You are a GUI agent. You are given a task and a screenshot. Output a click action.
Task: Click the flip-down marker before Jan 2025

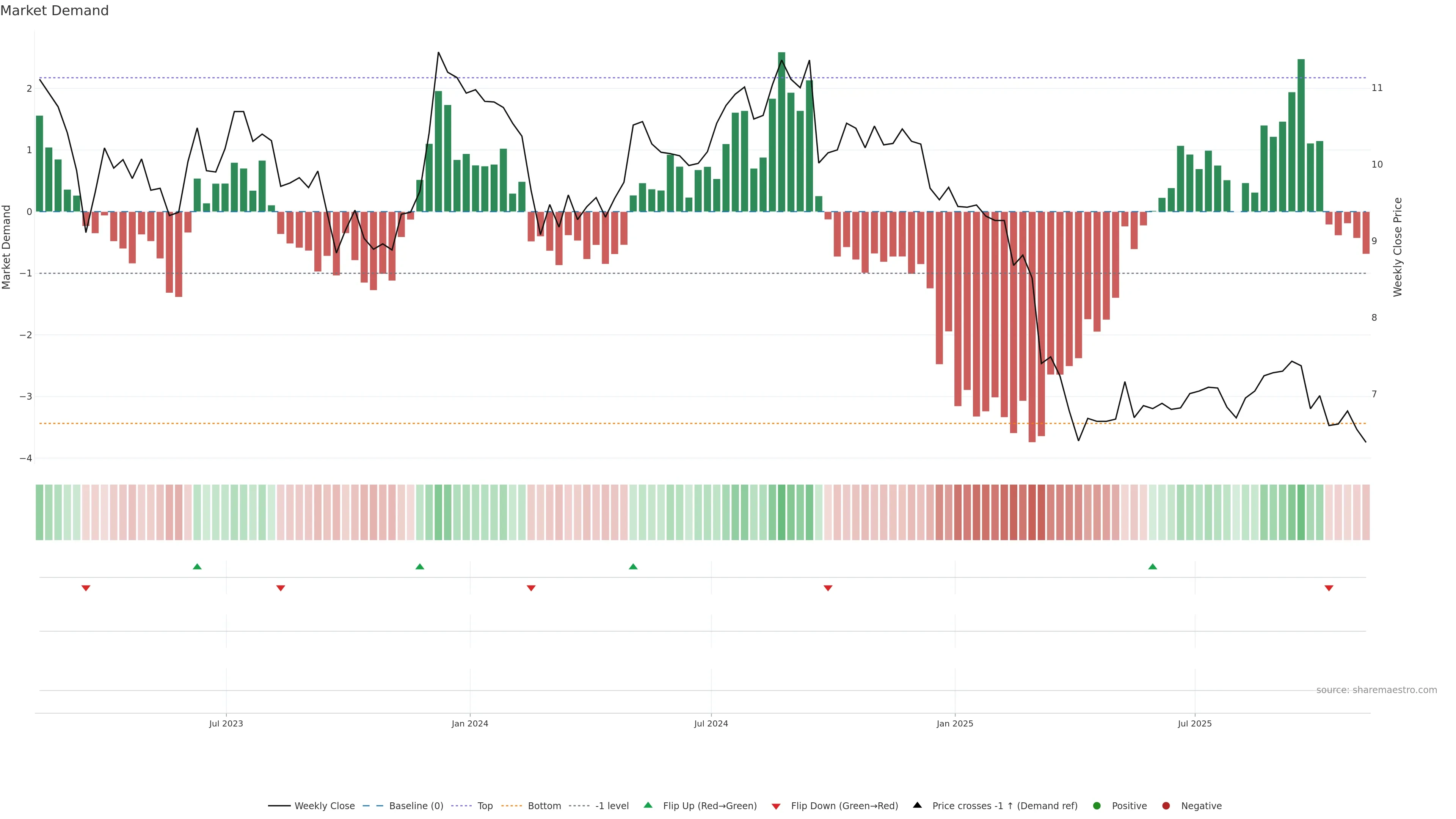click(827, 588)
